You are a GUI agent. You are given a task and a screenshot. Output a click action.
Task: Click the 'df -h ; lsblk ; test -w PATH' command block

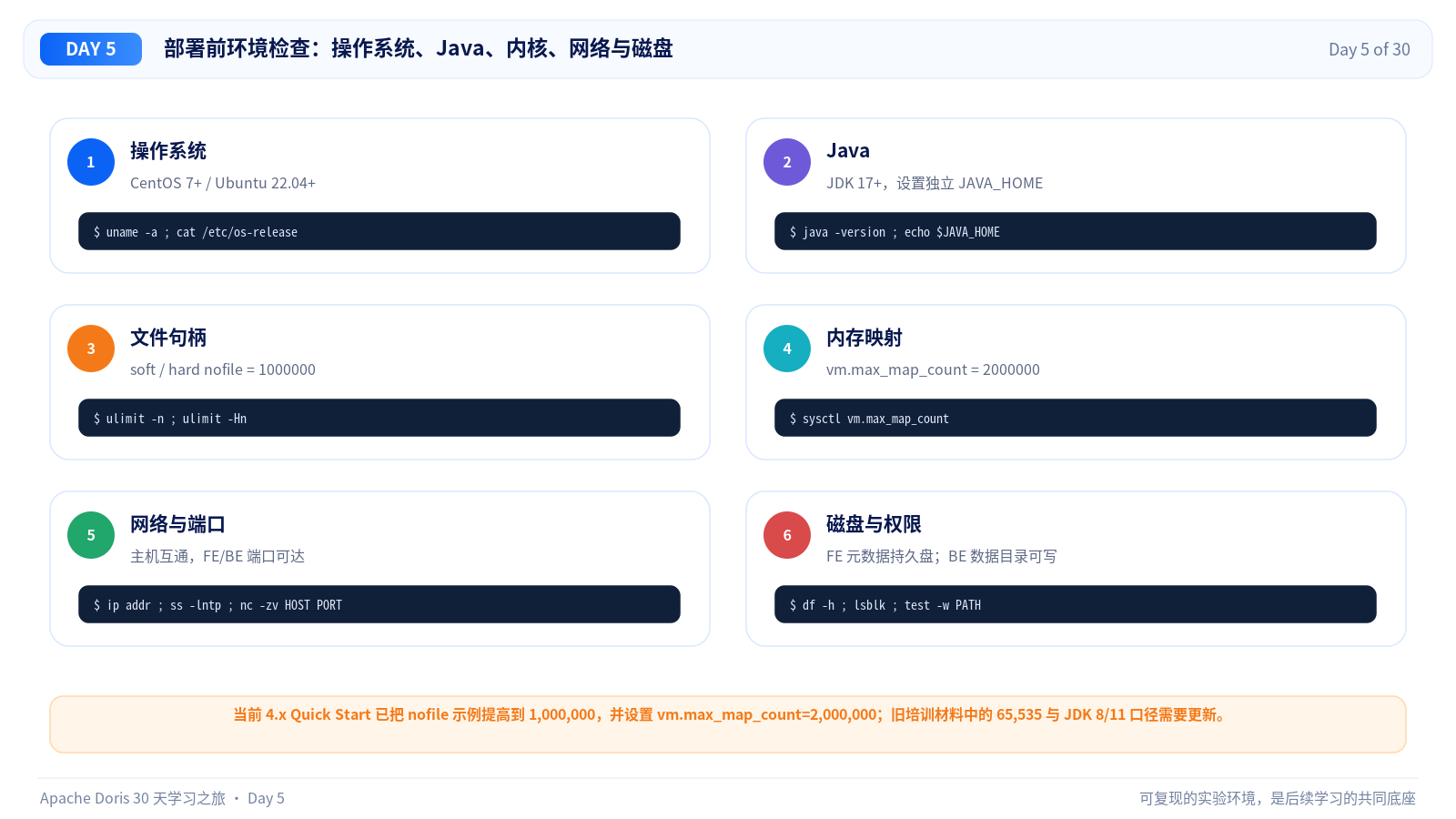click(1076, 604)
